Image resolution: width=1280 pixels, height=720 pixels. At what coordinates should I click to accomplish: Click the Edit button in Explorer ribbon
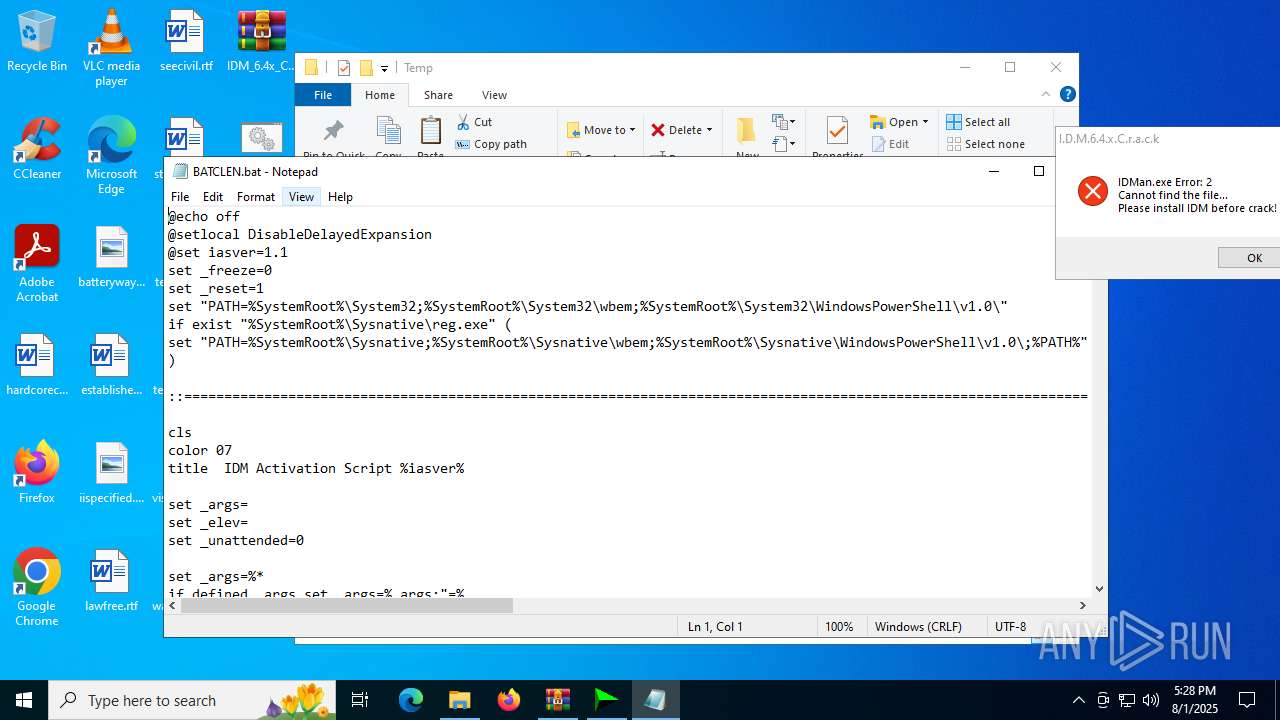[x=890, y=144]
